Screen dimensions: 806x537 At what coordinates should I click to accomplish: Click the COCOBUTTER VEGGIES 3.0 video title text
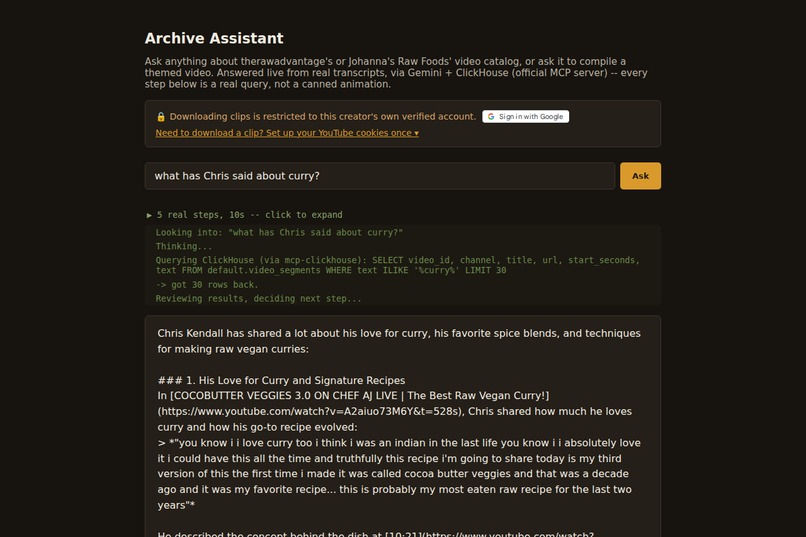tap(359, 396)
